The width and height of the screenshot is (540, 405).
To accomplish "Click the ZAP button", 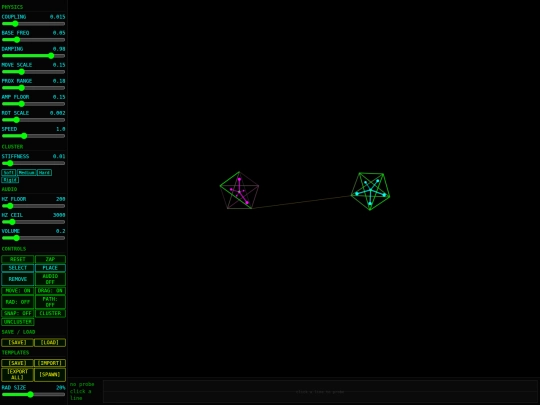I will (x=50, y=259).
